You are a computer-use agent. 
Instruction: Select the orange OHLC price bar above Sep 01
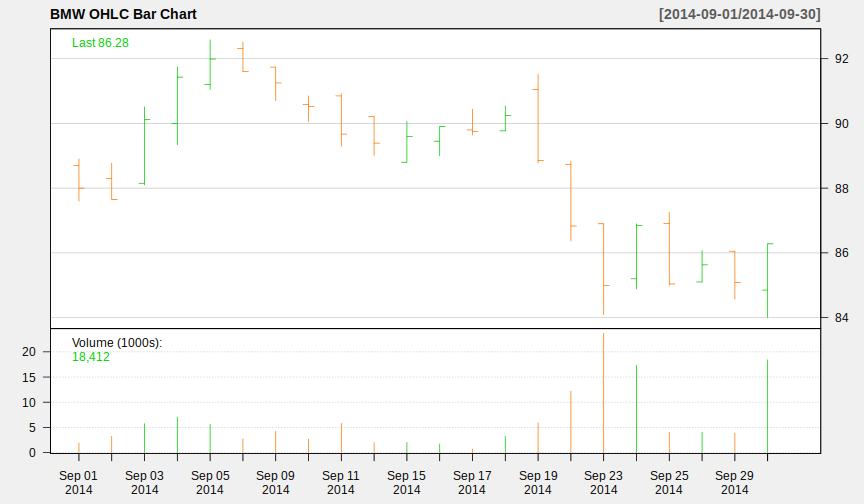click(x=79, y=180)
